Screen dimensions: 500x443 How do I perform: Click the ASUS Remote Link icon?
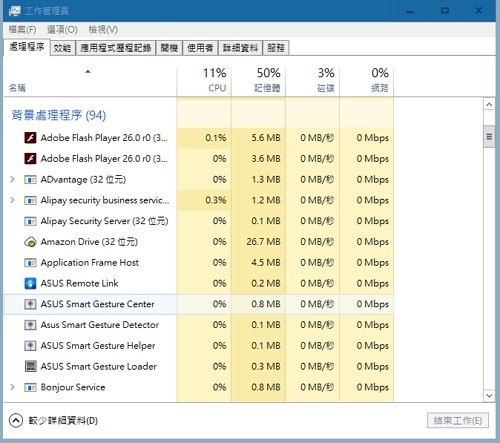[30, 283]
